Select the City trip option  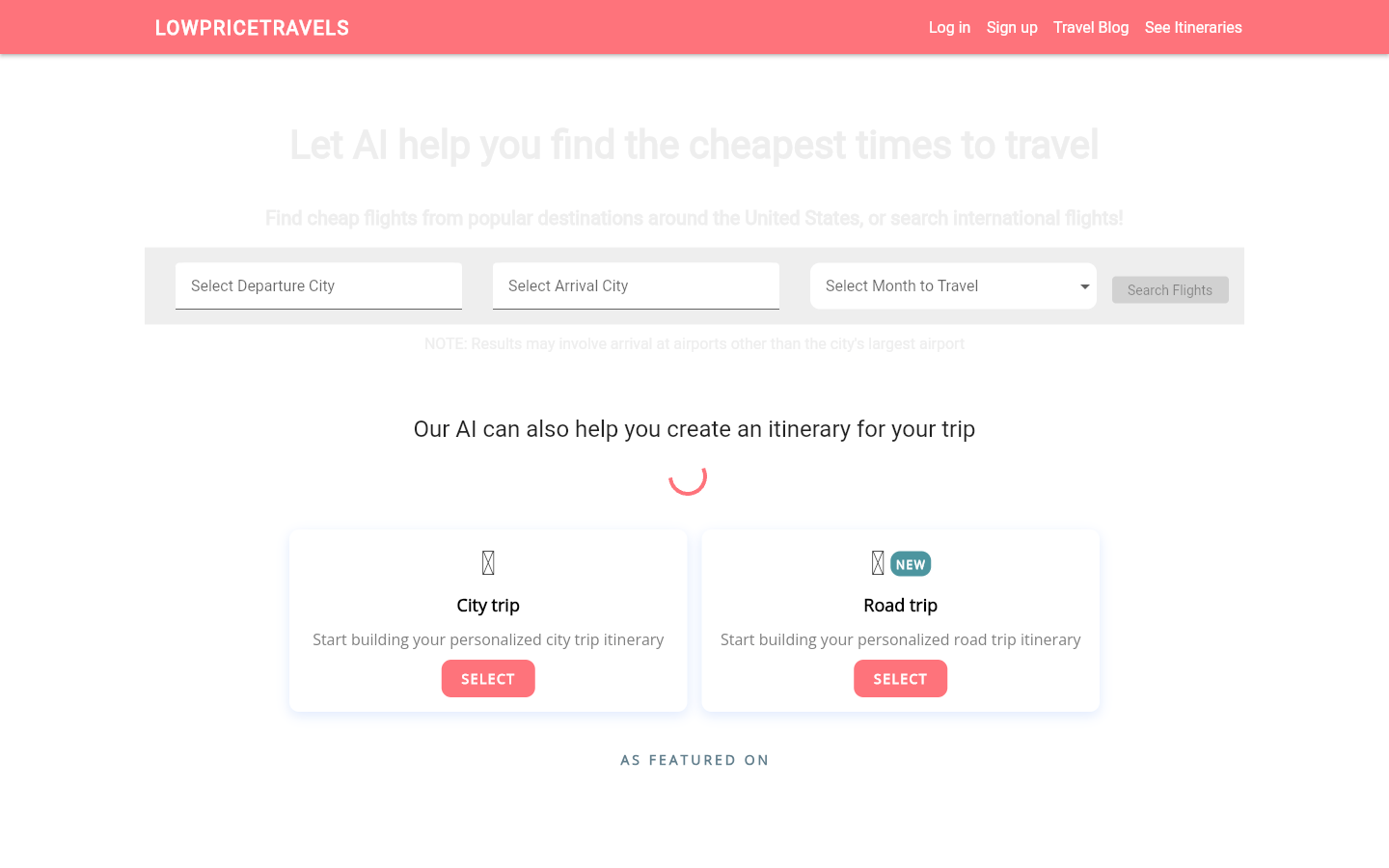point(488,678)
